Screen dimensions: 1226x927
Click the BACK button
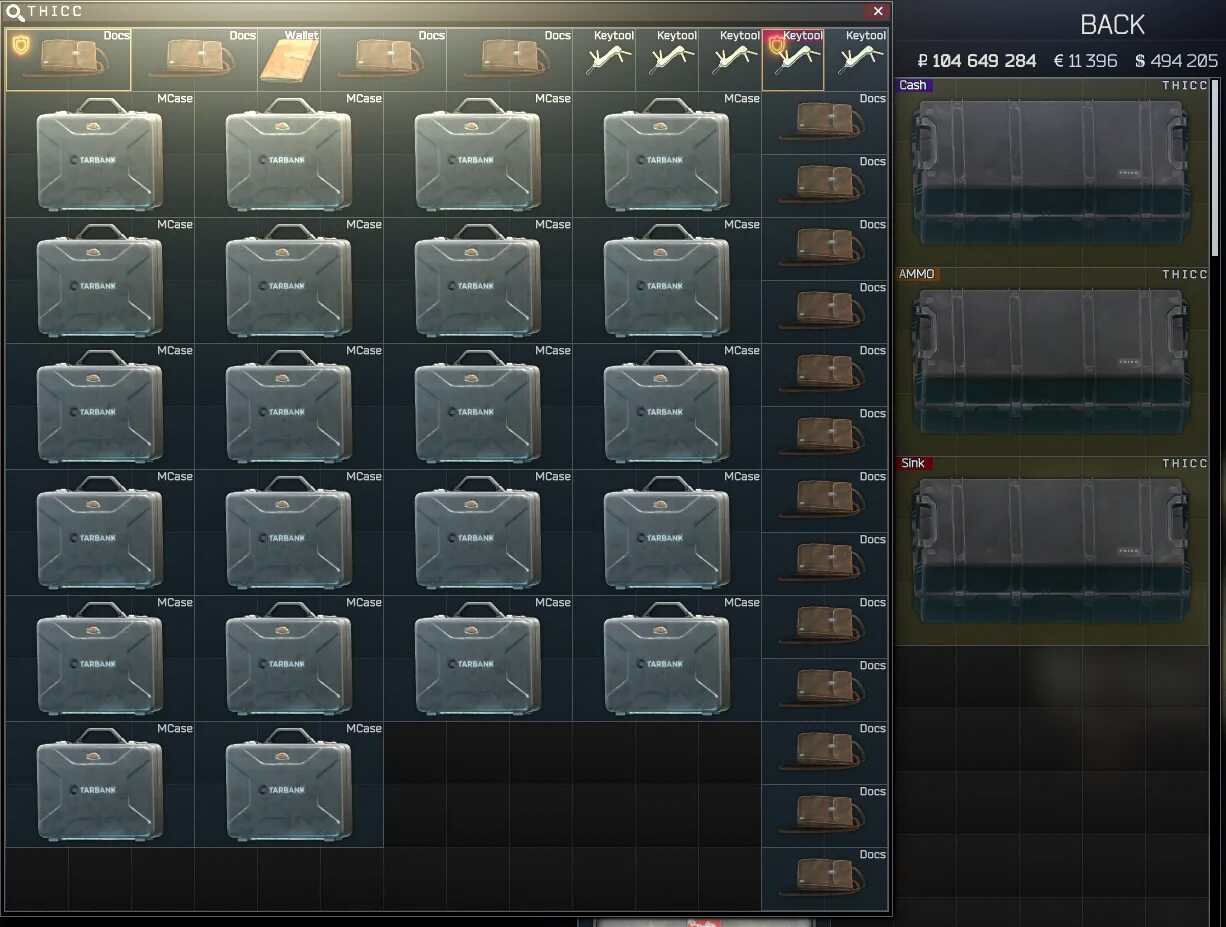coord(1112,24)
